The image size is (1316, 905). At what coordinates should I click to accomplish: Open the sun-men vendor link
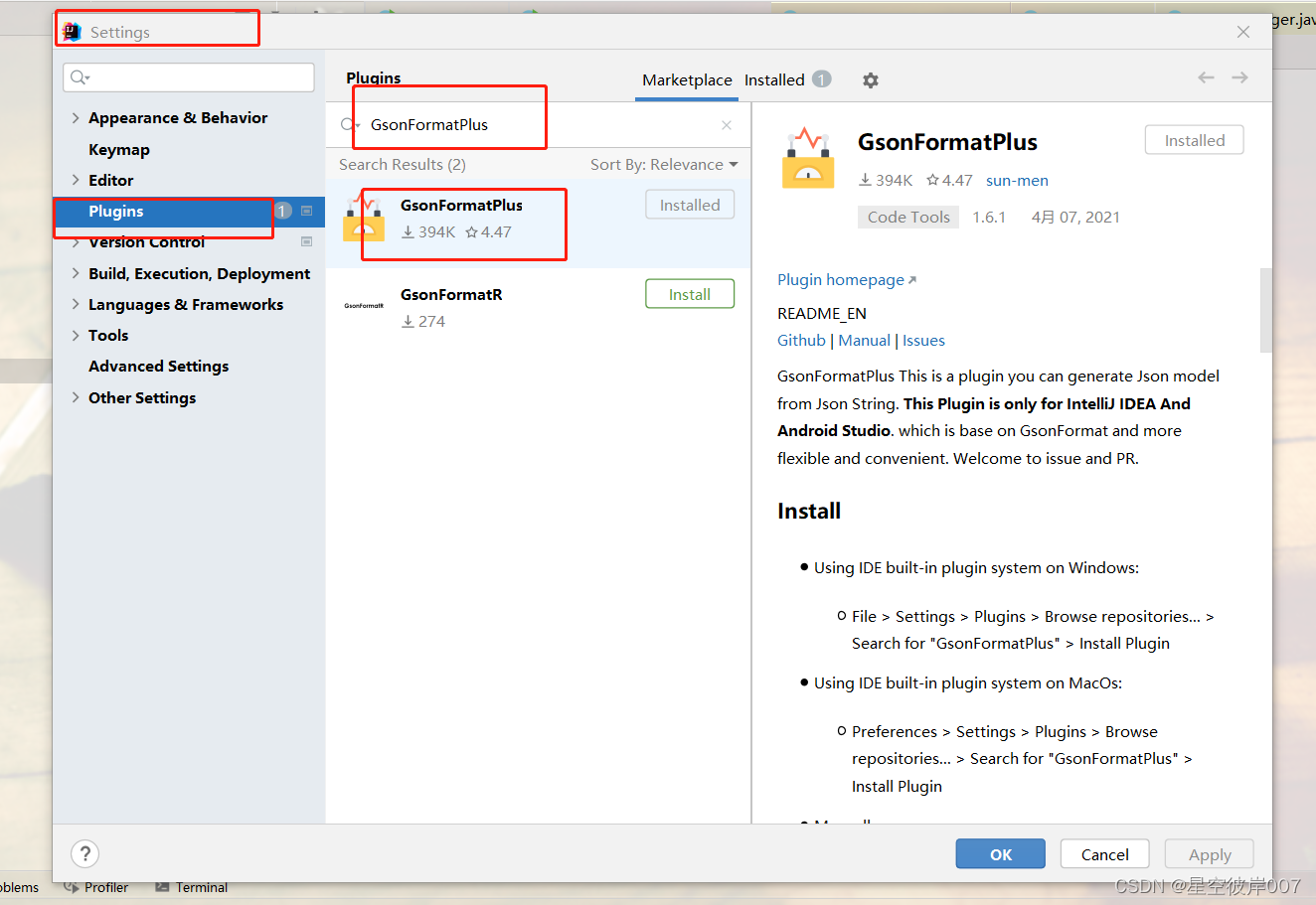pyautogui.click(x=1017, y=181)
